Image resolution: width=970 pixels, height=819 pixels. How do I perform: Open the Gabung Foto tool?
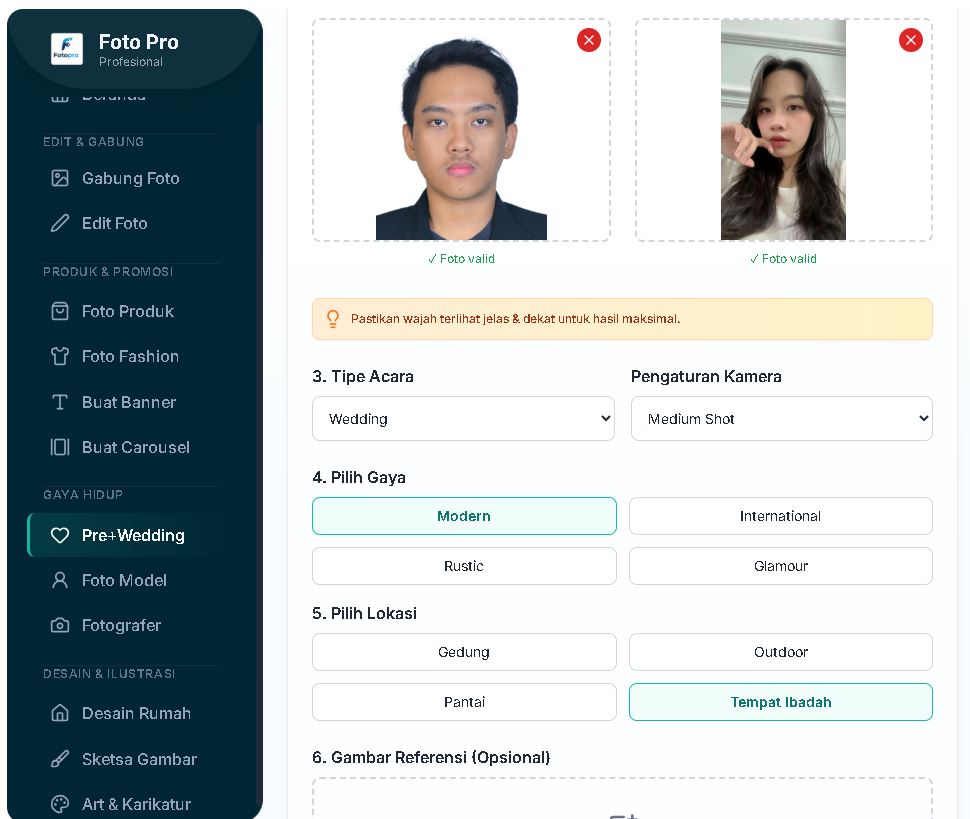(130, 178)
